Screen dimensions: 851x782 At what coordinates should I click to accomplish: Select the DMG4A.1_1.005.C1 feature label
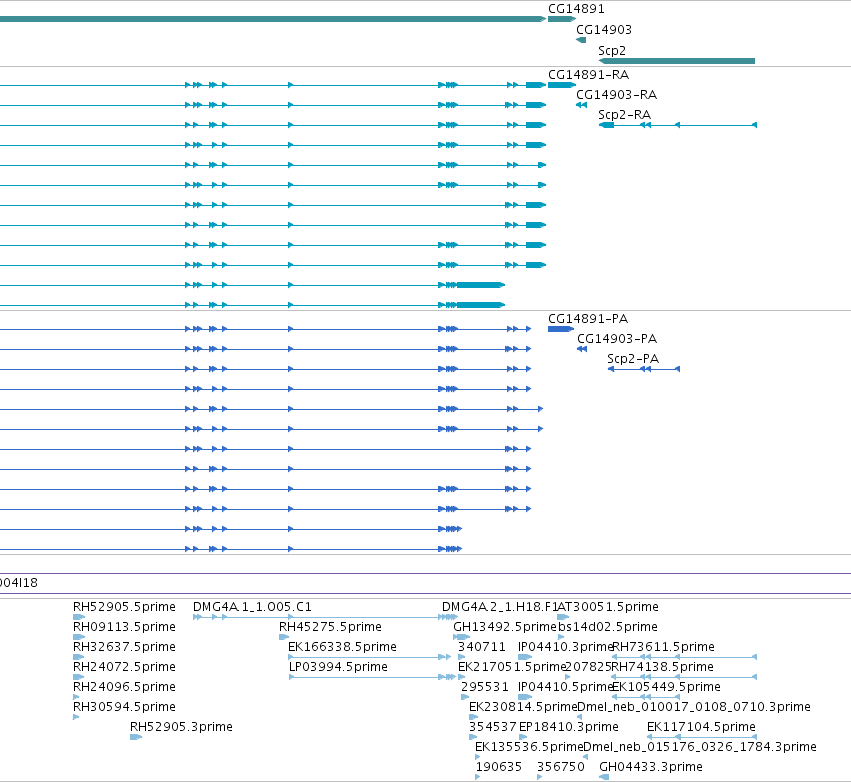pos(252,607)
